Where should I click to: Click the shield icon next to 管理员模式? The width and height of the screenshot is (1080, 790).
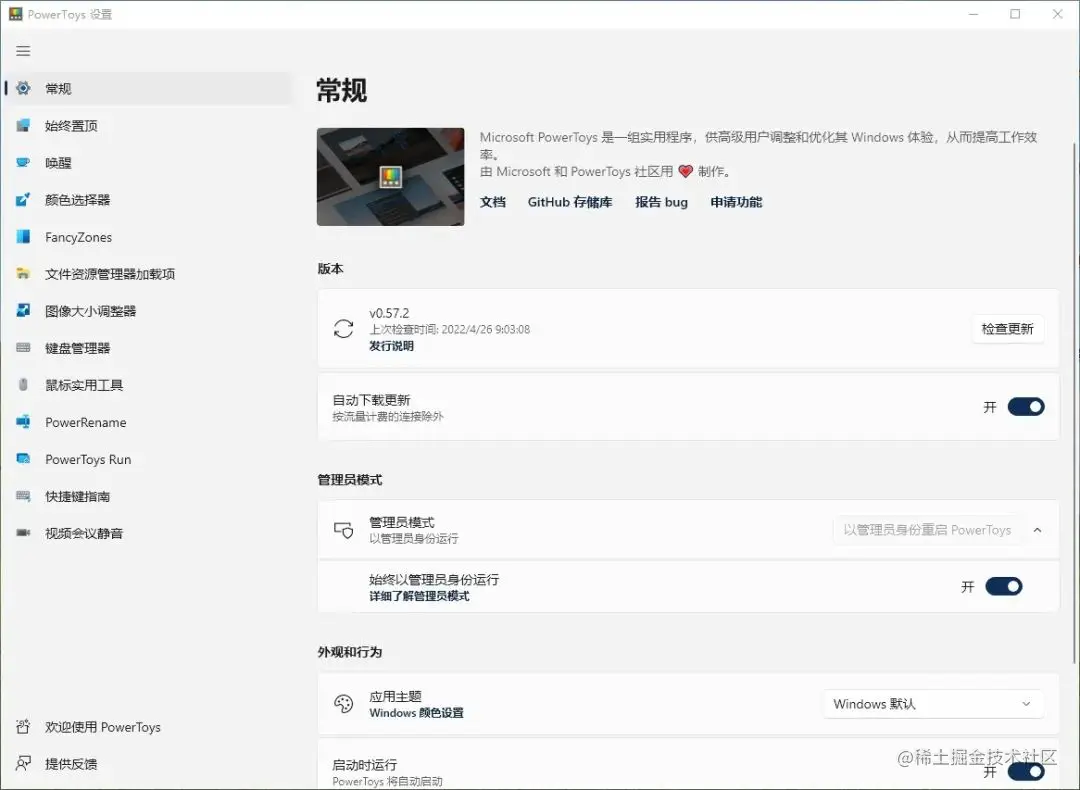pyautogui.click(x=344, y=530)
